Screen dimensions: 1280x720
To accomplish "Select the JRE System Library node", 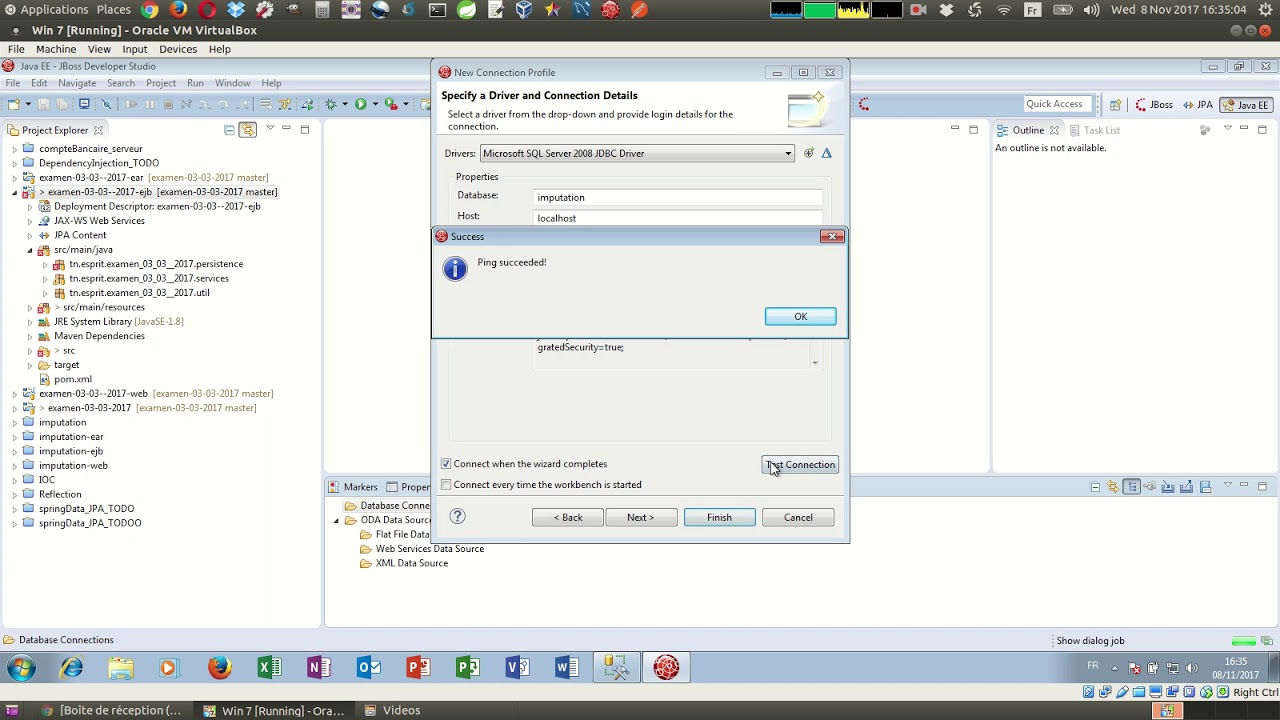I will click(x=118, y=322).
